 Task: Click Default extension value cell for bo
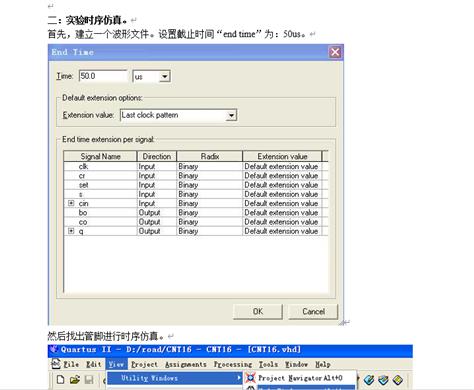281,212
